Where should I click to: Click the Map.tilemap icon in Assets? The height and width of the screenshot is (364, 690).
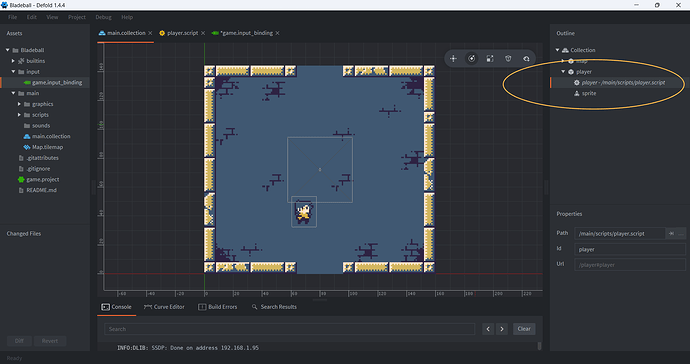pyautogui.click(x=27, y=147)
